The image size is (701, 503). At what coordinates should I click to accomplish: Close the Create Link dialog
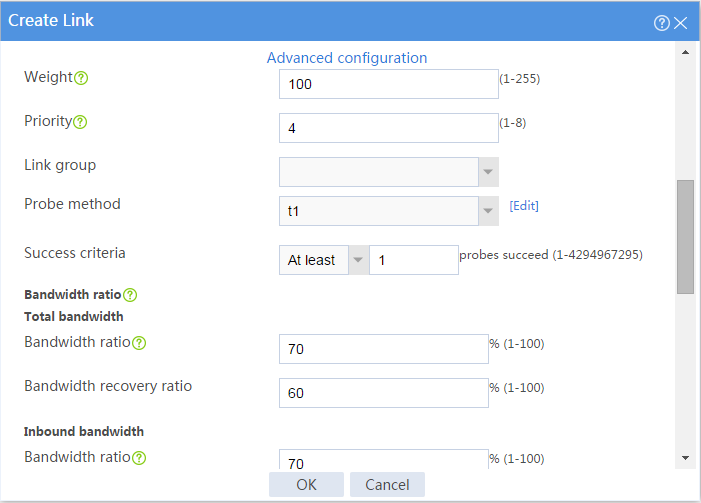680,23
